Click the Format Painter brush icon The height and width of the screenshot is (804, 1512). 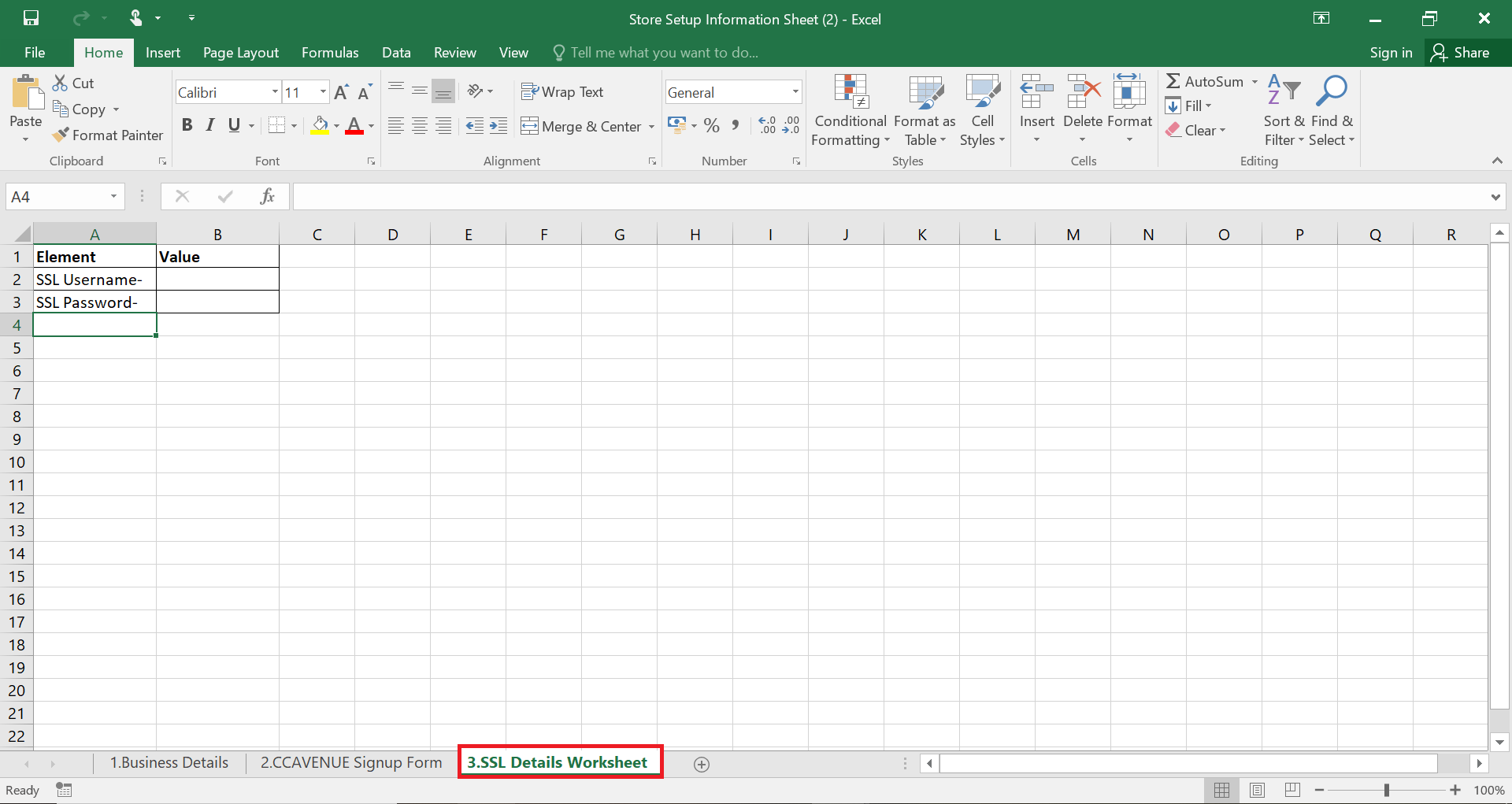point(61,135)
